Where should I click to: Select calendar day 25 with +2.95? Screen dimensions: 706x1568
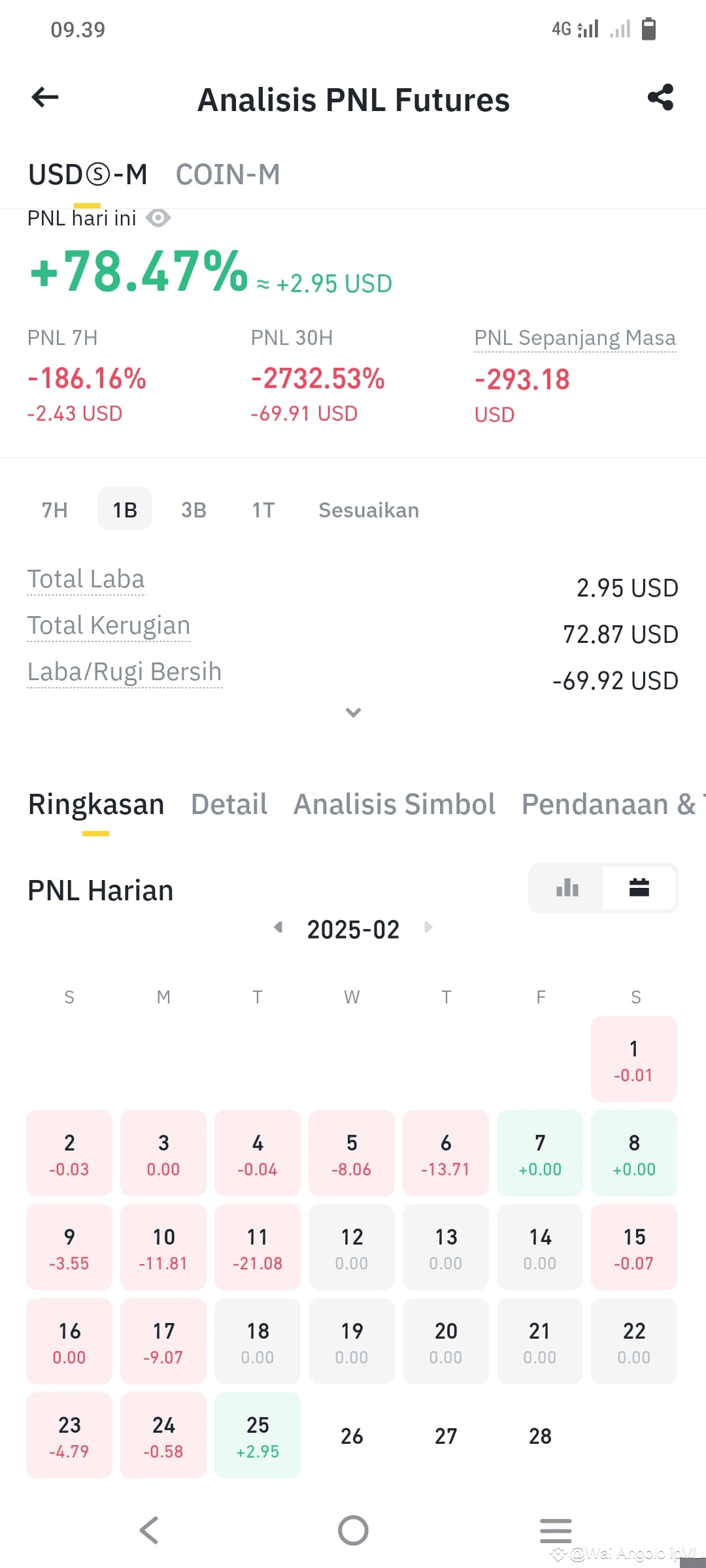(x=258, y=1435)
